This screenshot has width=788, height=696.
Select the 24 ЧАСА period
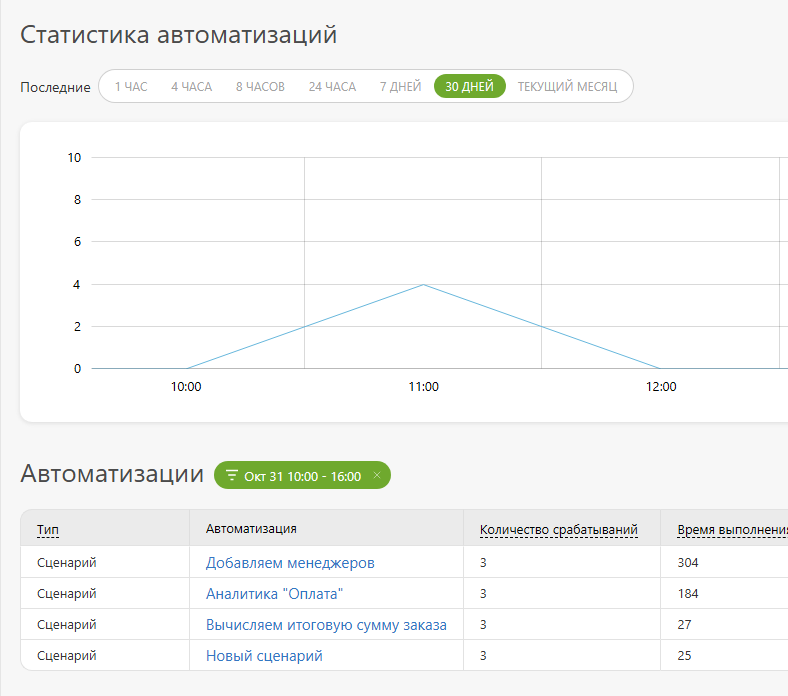tap(332, 86)
